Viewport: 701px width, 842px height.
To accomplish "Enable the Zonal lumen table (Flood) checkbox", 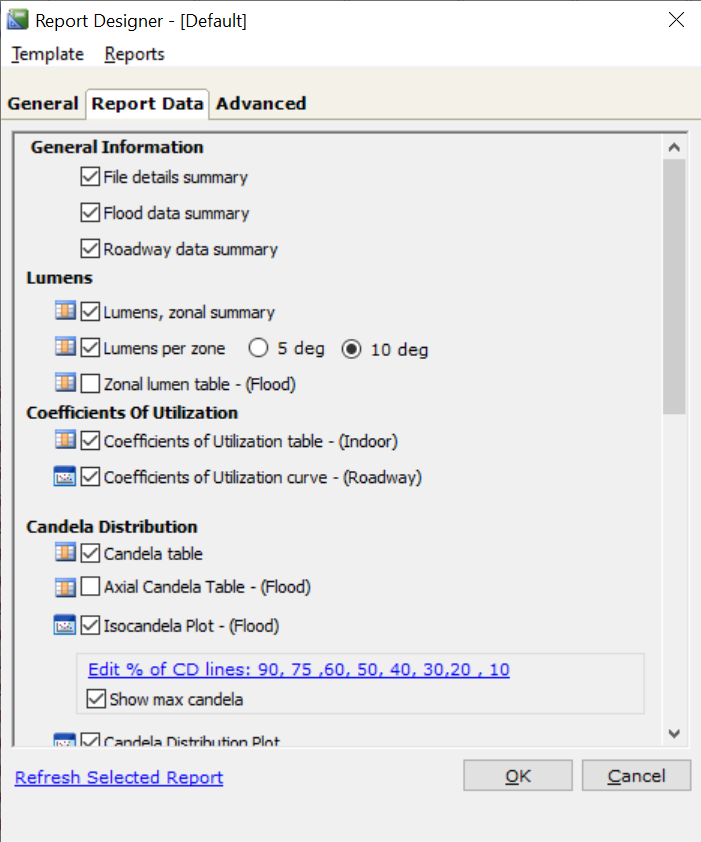I will point(90,383).
